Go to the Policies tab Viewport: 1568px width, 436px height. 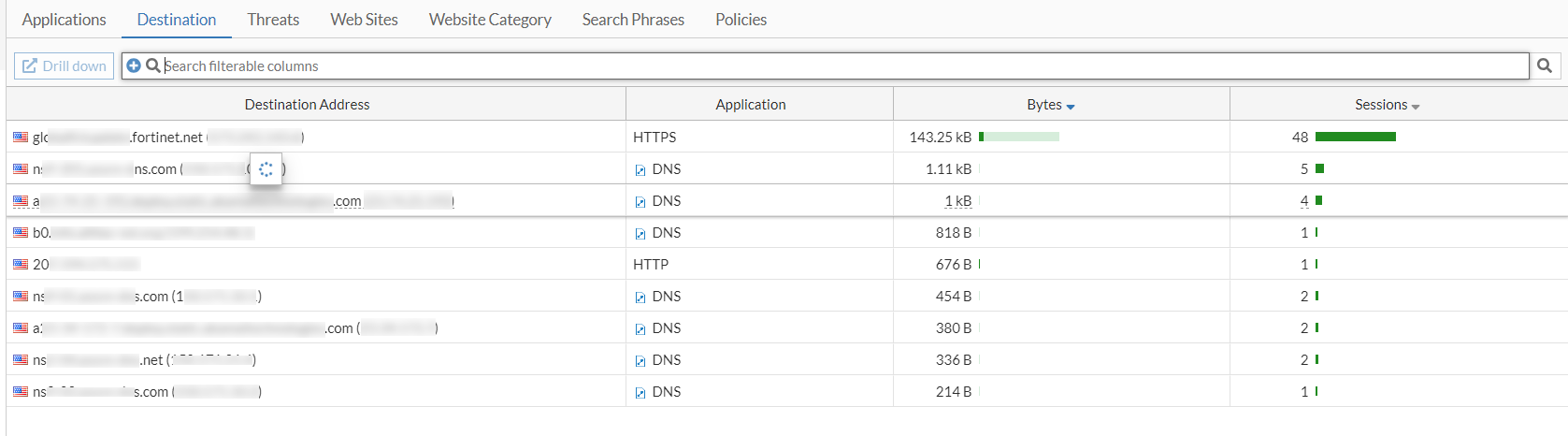[741, 20]
